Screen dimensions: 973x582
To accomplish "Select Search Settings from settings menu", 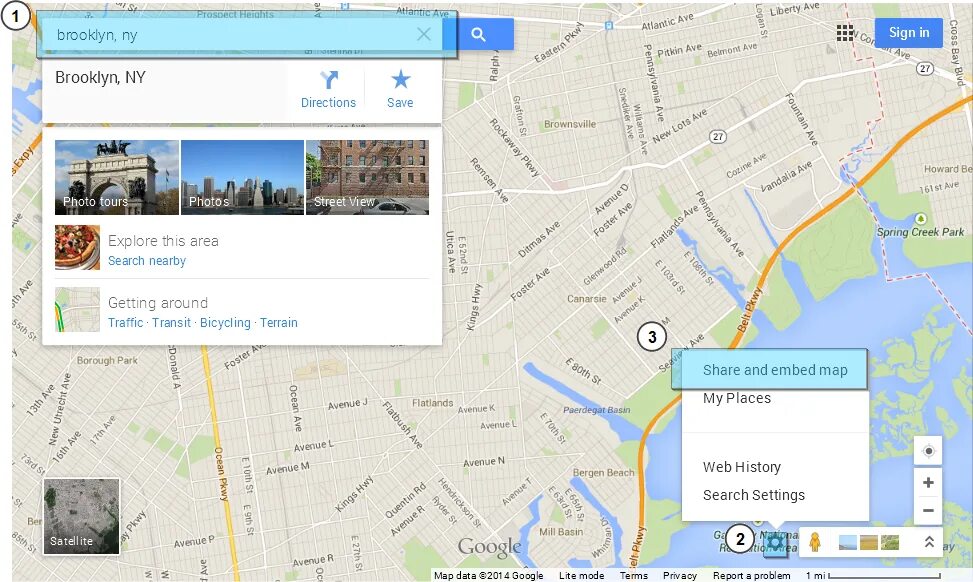I will coord(753,495).
